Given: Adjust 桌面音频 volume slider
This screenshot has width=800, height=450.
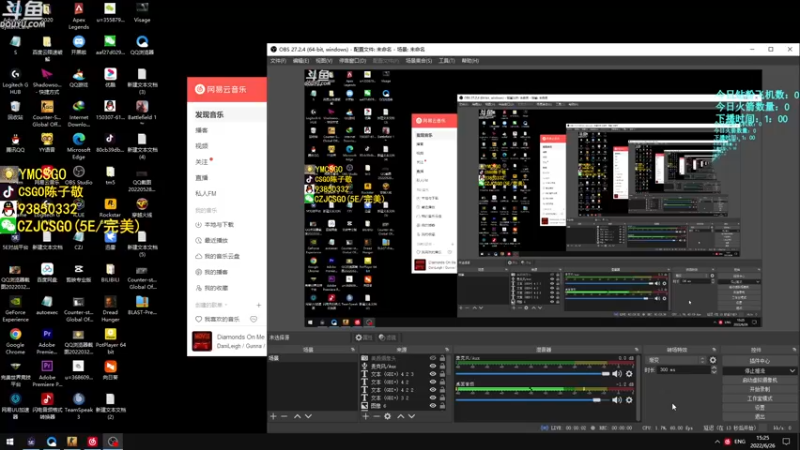Looking at the screenshot, I should click(x=533, y=400).
